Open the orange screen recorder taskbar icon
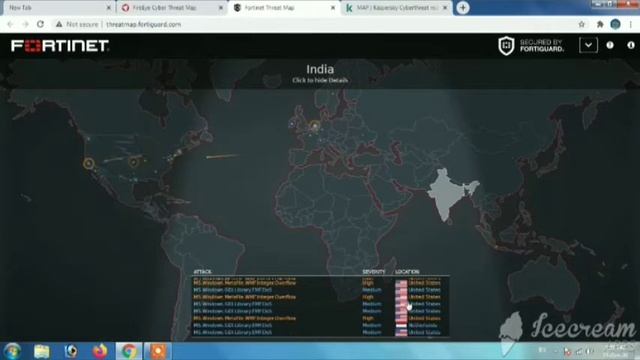This screenshot has height=360, width=640. coord(158,351)
